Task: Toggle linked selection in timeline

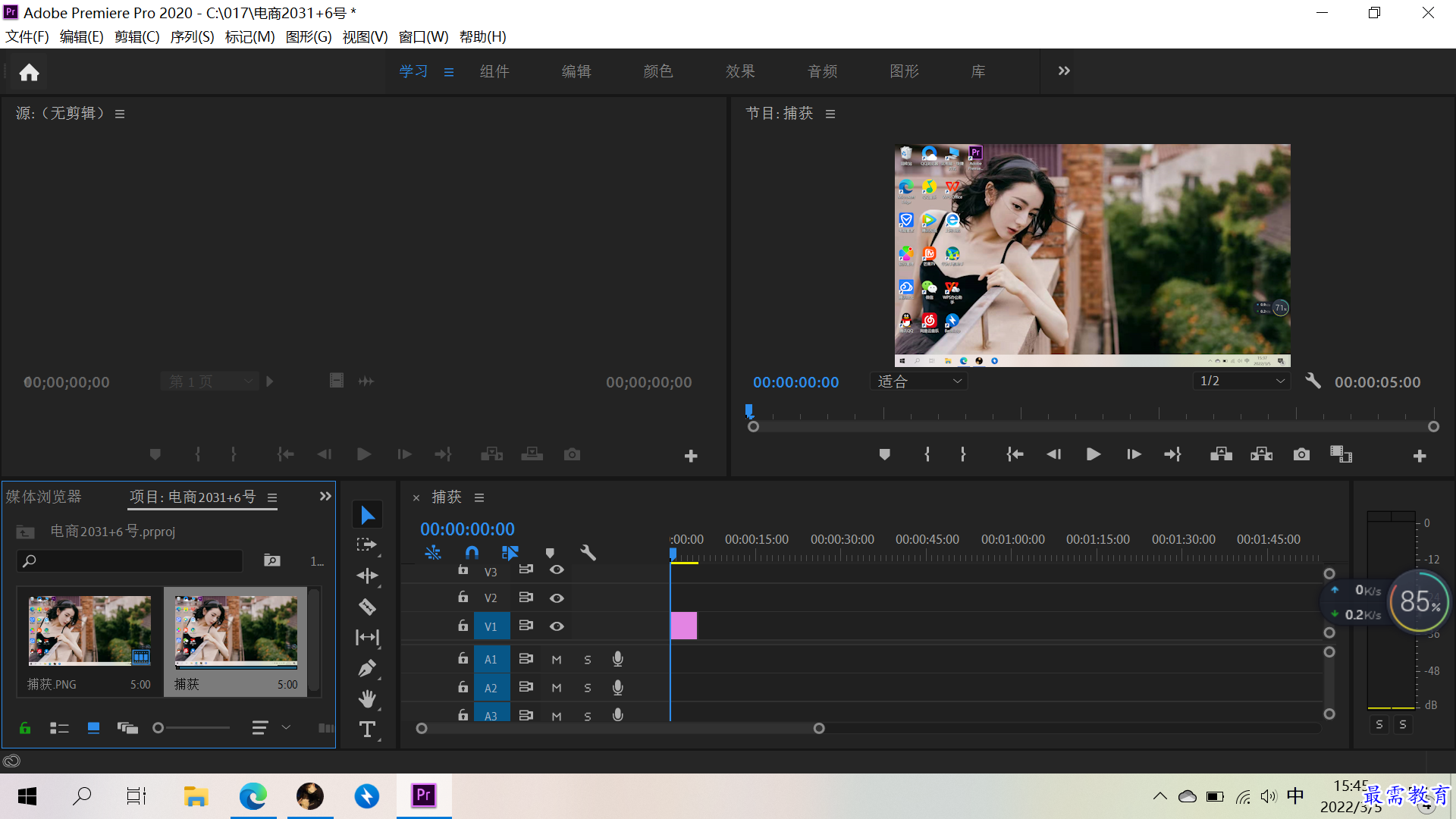Action: coord(510,553)
